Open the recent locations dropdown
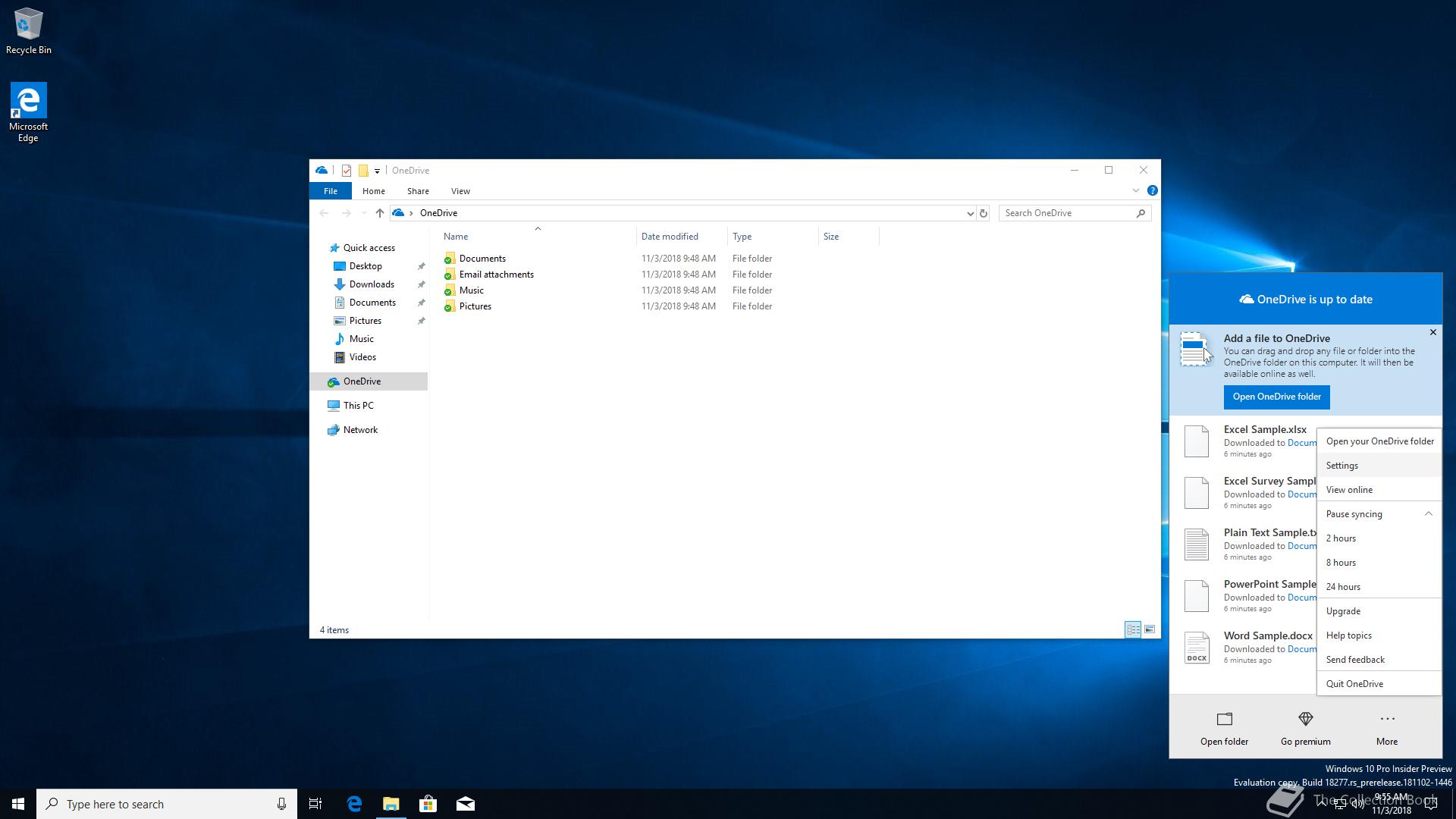 click(x=364, y=213)
